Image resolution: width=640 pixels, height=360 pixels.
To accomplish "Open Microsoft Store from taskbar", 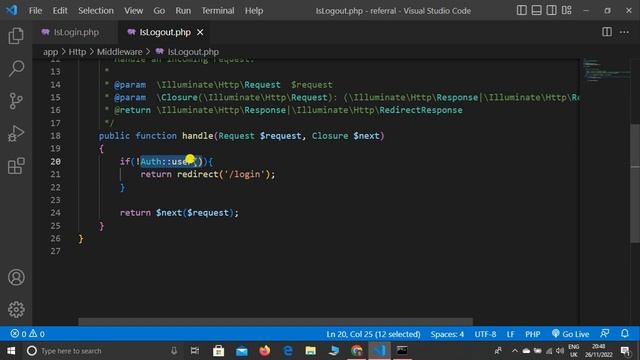I will click(x=218, y=351).
